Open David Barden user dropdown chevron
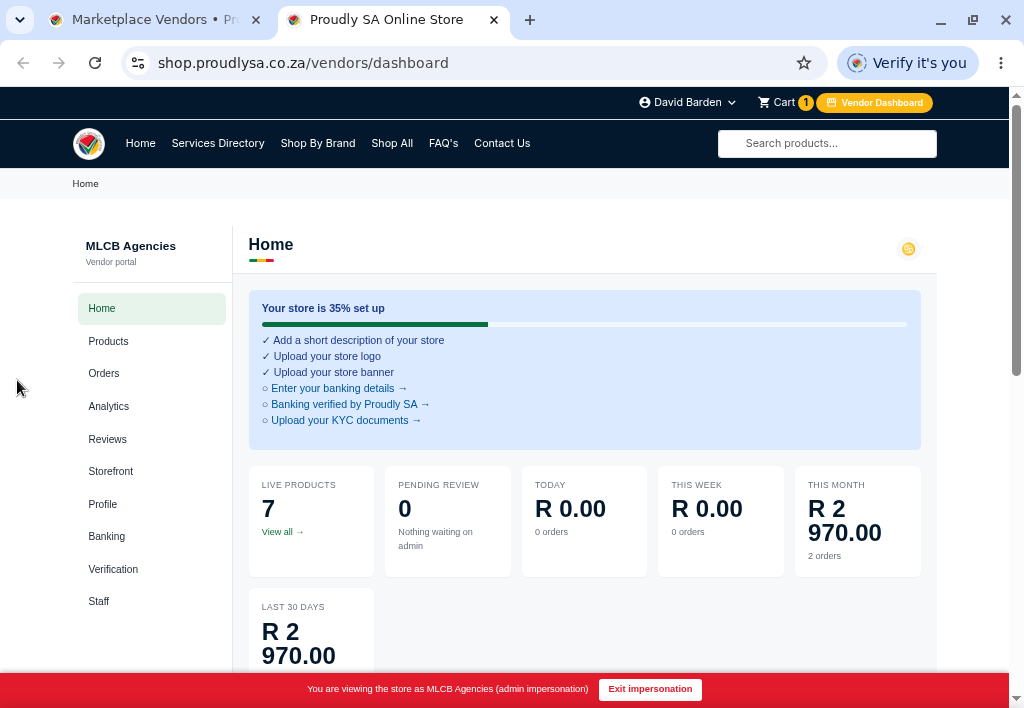 (x=732, y=103)
